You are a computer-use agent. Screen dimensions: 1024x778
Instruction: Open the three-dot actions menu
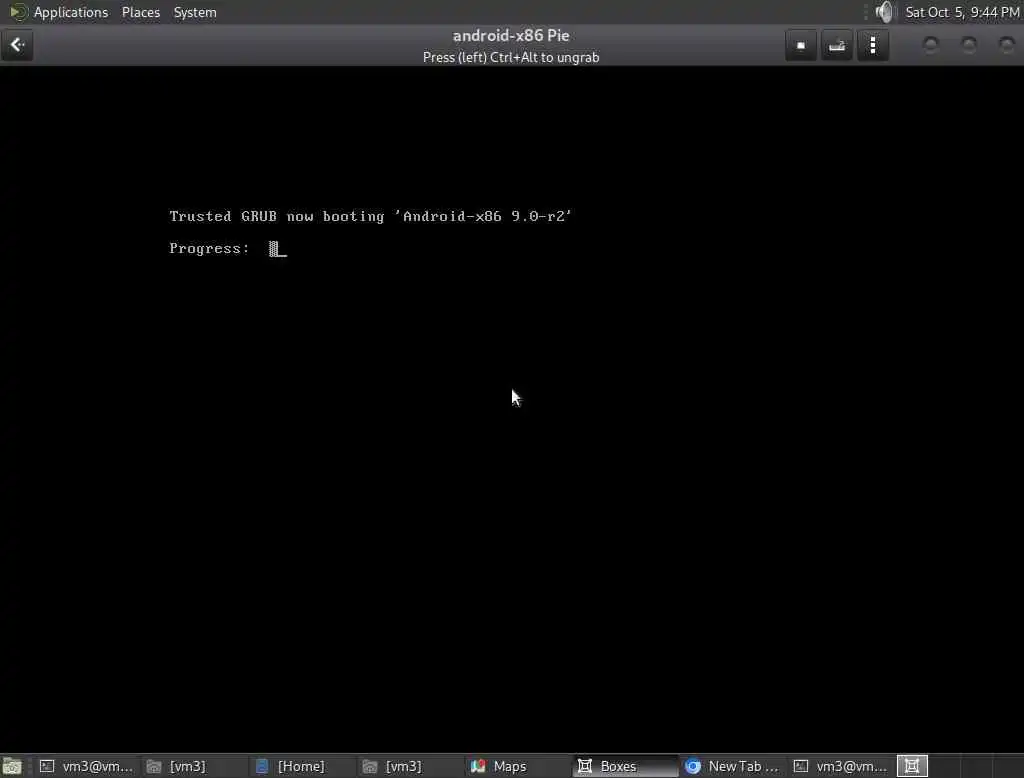coord(873,45)
